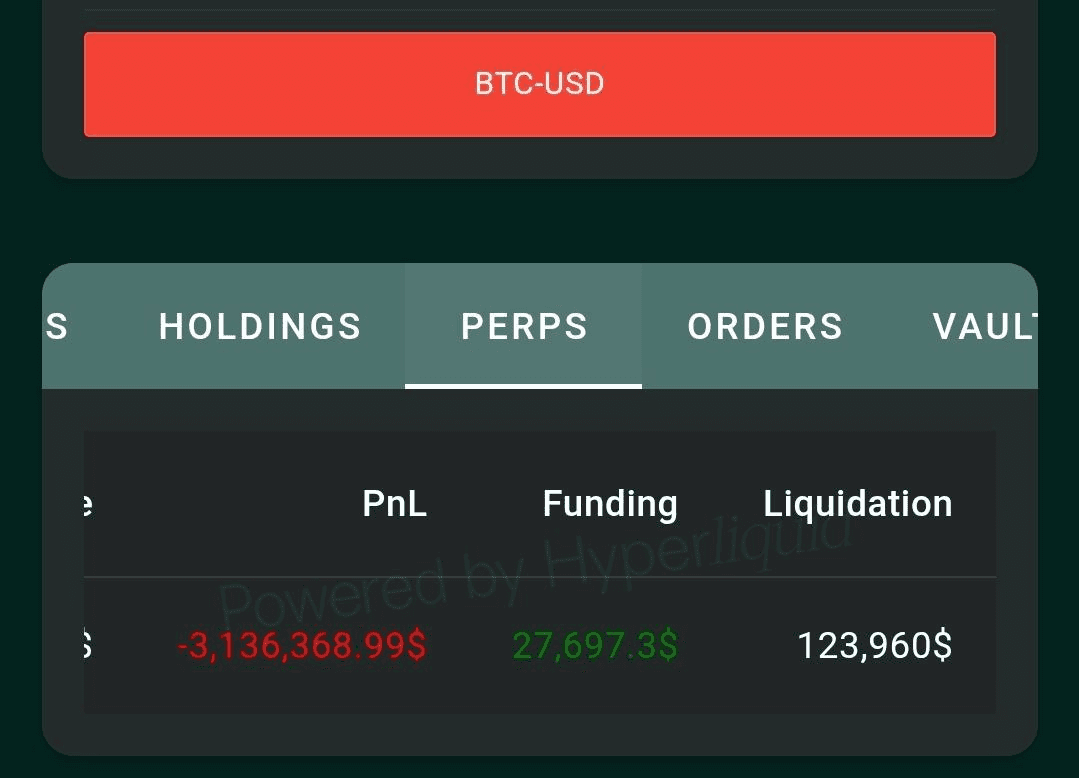Viewport: 1079px width, 778px height.
Task: Click the 123,960$ liquidation price
Action: 874,646
